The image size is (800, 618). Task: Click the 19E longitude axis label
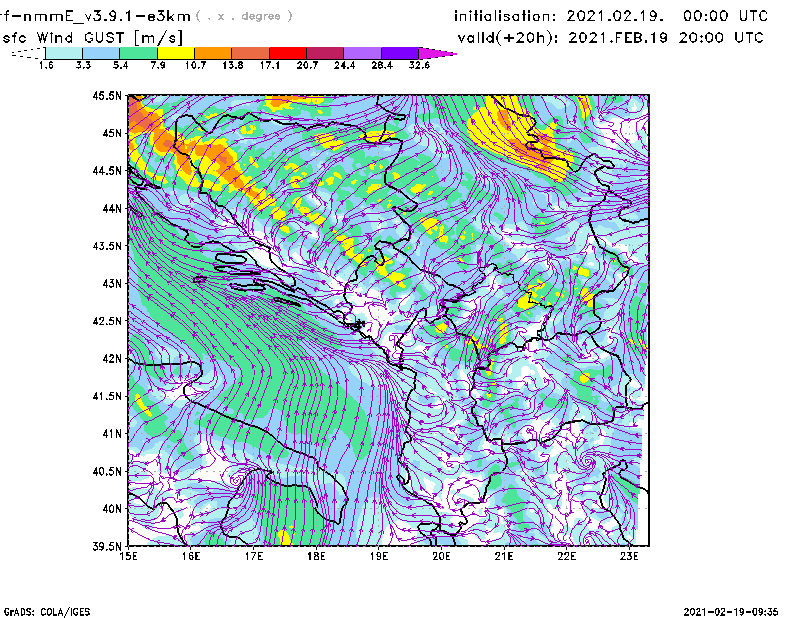(379, 556)
